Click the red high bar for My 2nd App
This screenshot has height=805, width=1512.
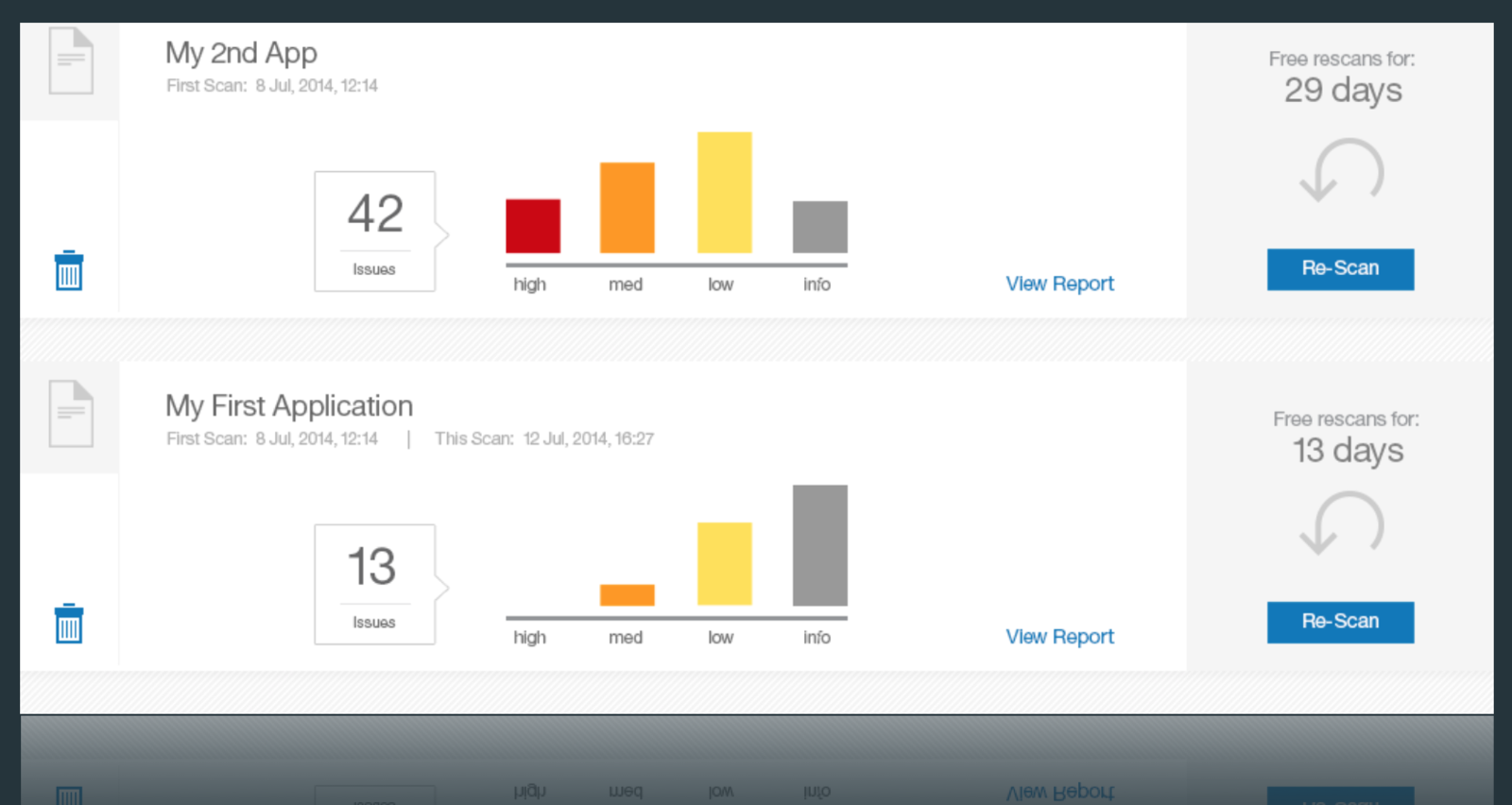click(533, 226)
